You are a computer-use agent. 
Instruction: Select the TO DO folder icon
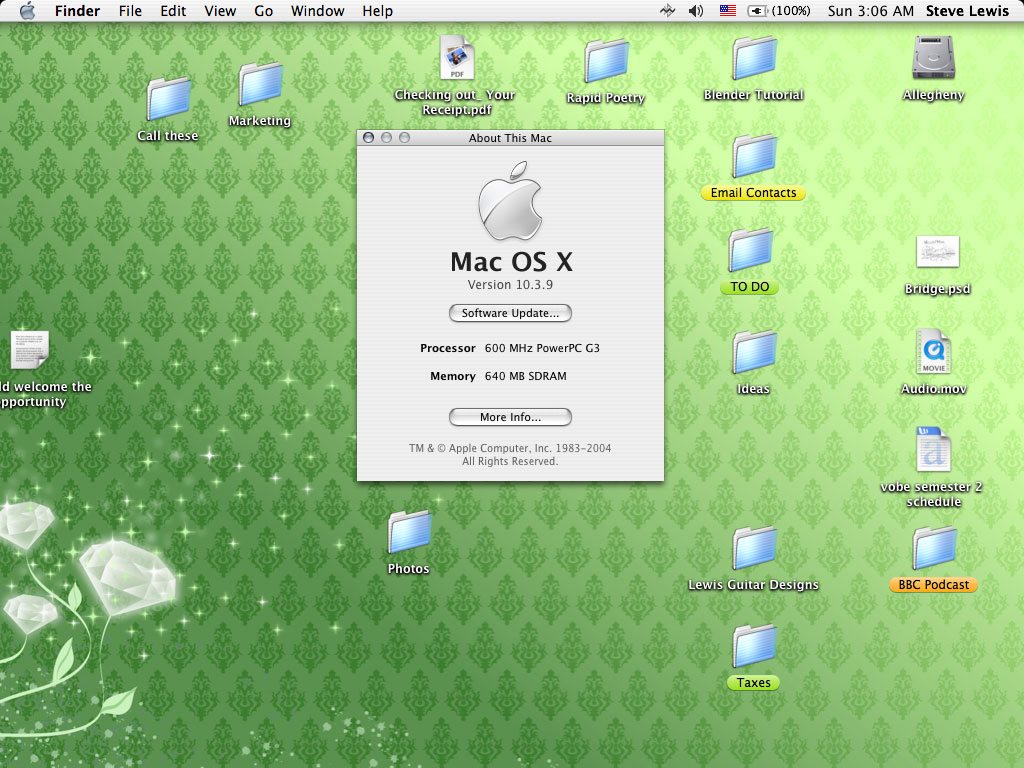[751, 249]
